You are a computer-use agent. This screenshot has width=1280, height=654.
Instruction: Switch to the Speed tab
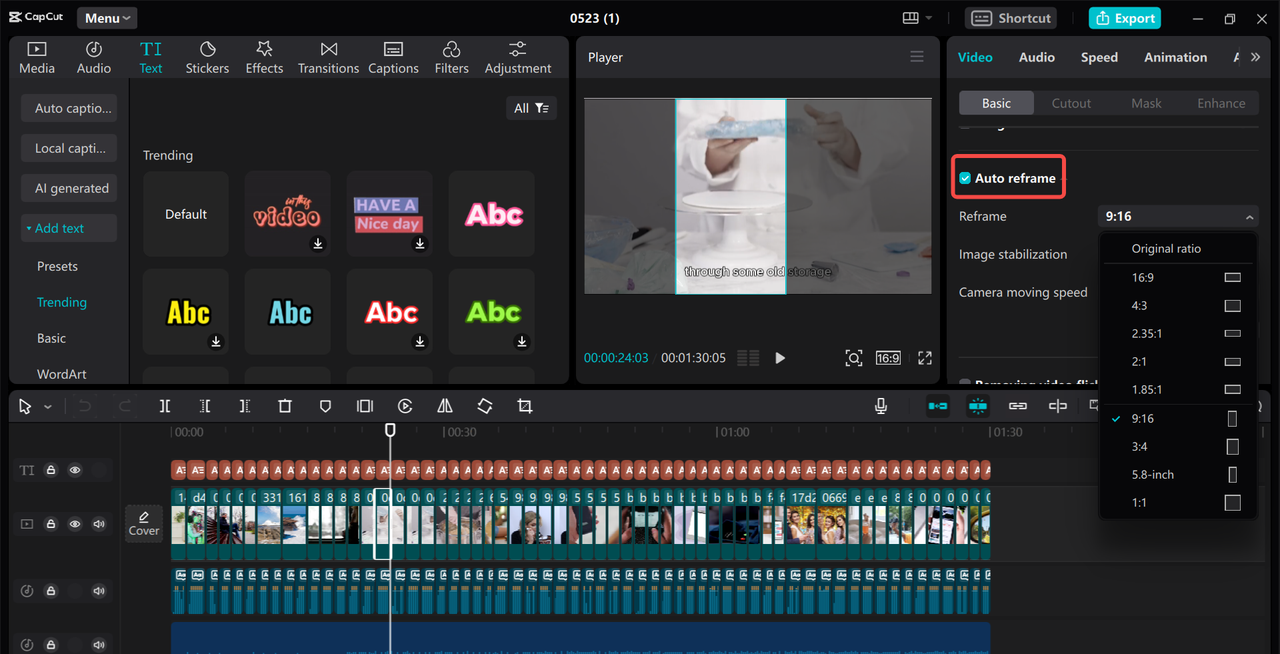tap(1099, 57)
